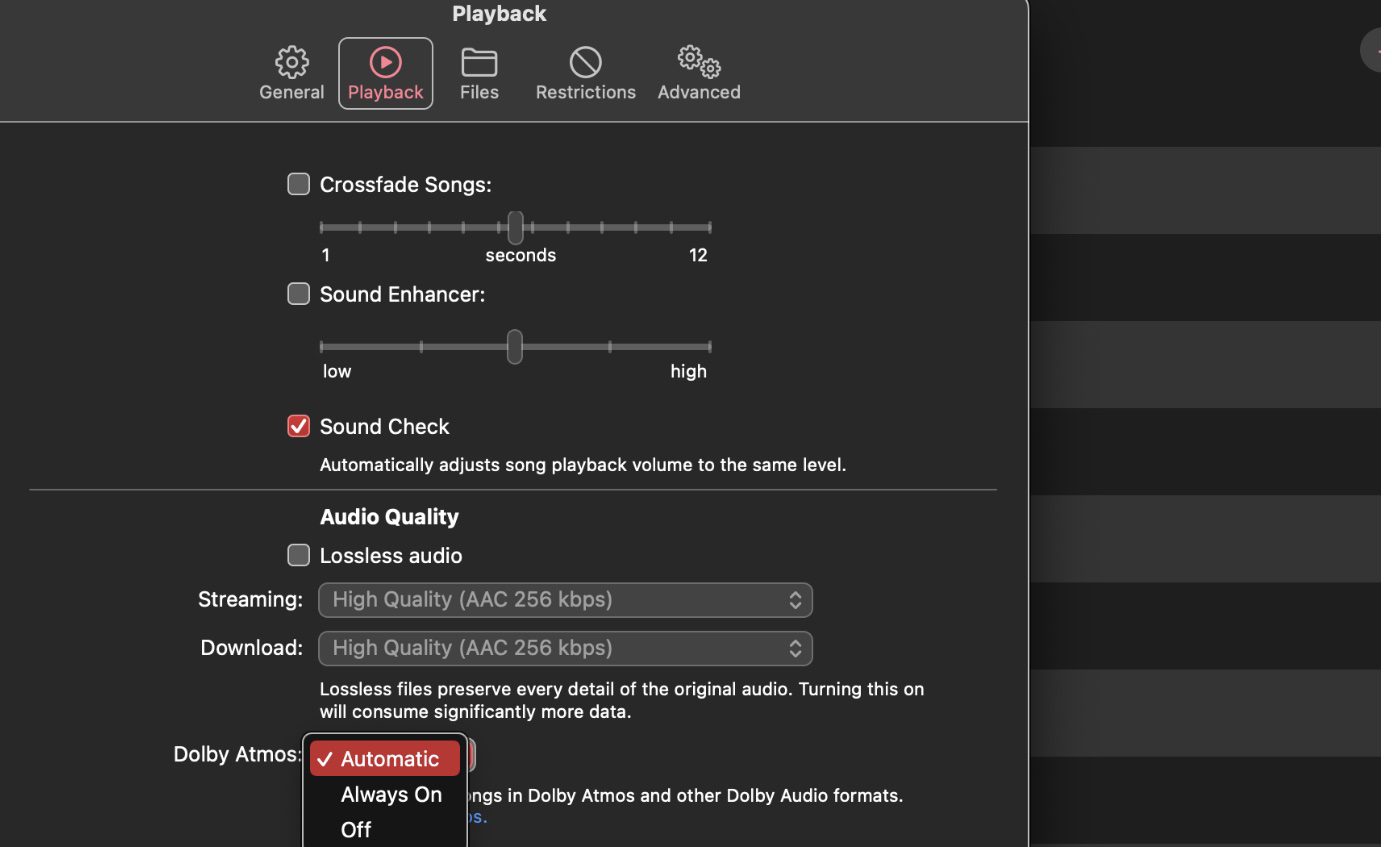Select Off in the Dolby Atmos menu

tap(385, 829)
